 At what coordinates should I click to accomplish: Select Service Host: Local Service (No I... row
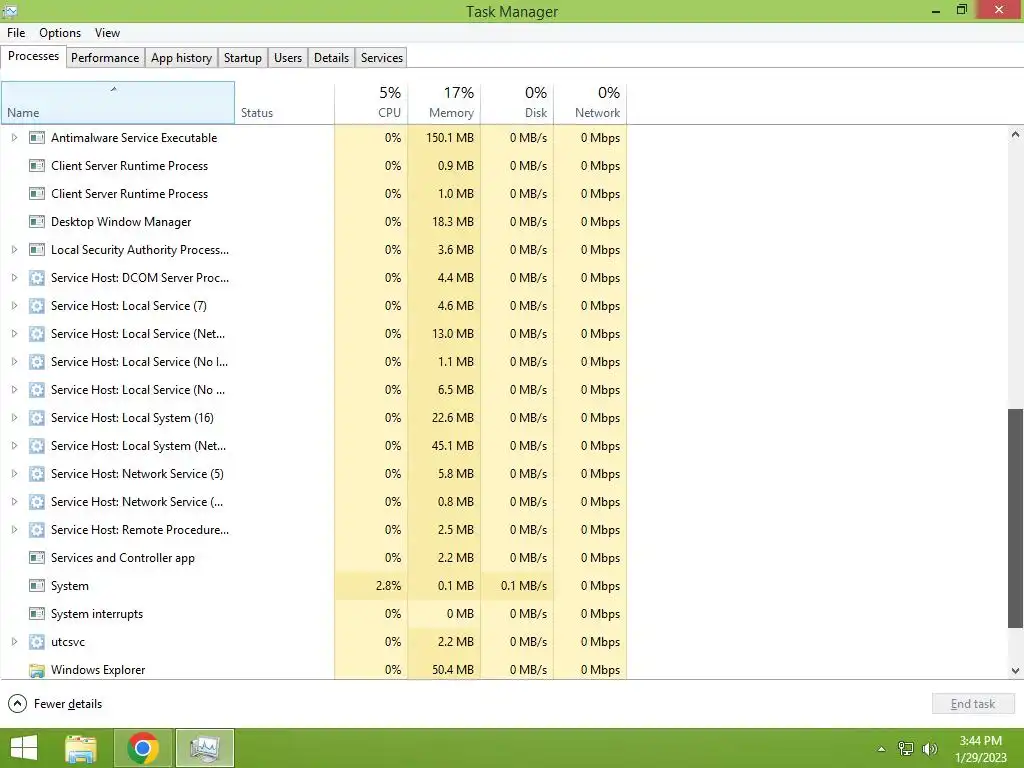click(x=313, y=362)
